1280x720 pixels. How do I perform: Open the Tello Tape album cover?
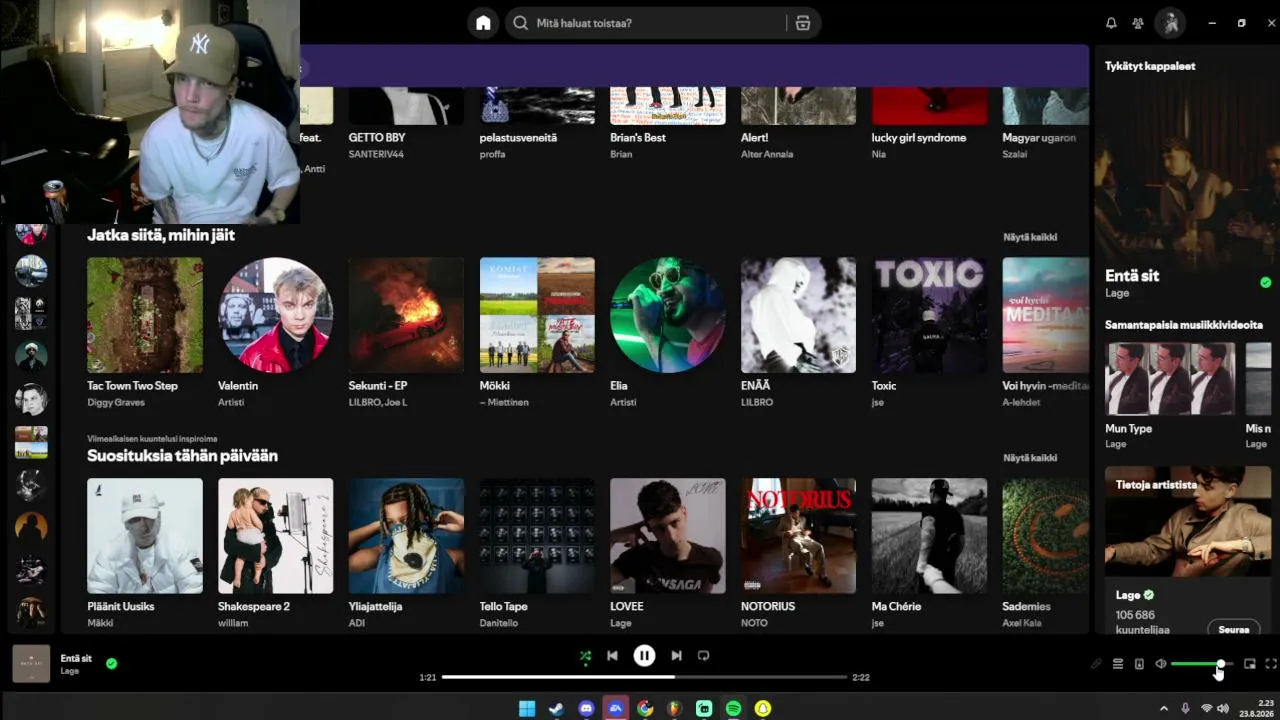click(x=537, y=536)
